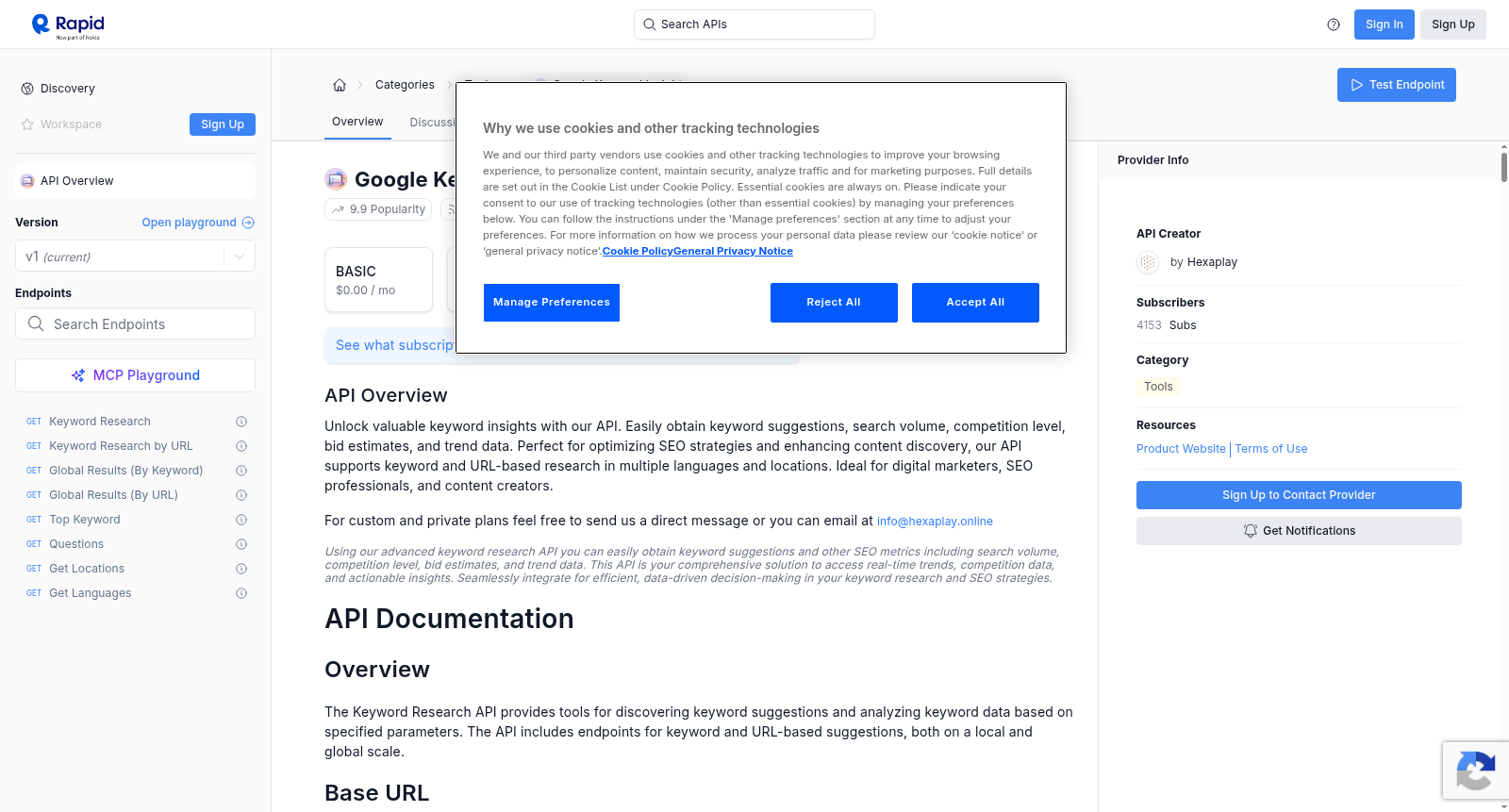This screenshot has height=812, width=1509.
Task: Open the help question-mark icon
Action: pos(1334,25)
